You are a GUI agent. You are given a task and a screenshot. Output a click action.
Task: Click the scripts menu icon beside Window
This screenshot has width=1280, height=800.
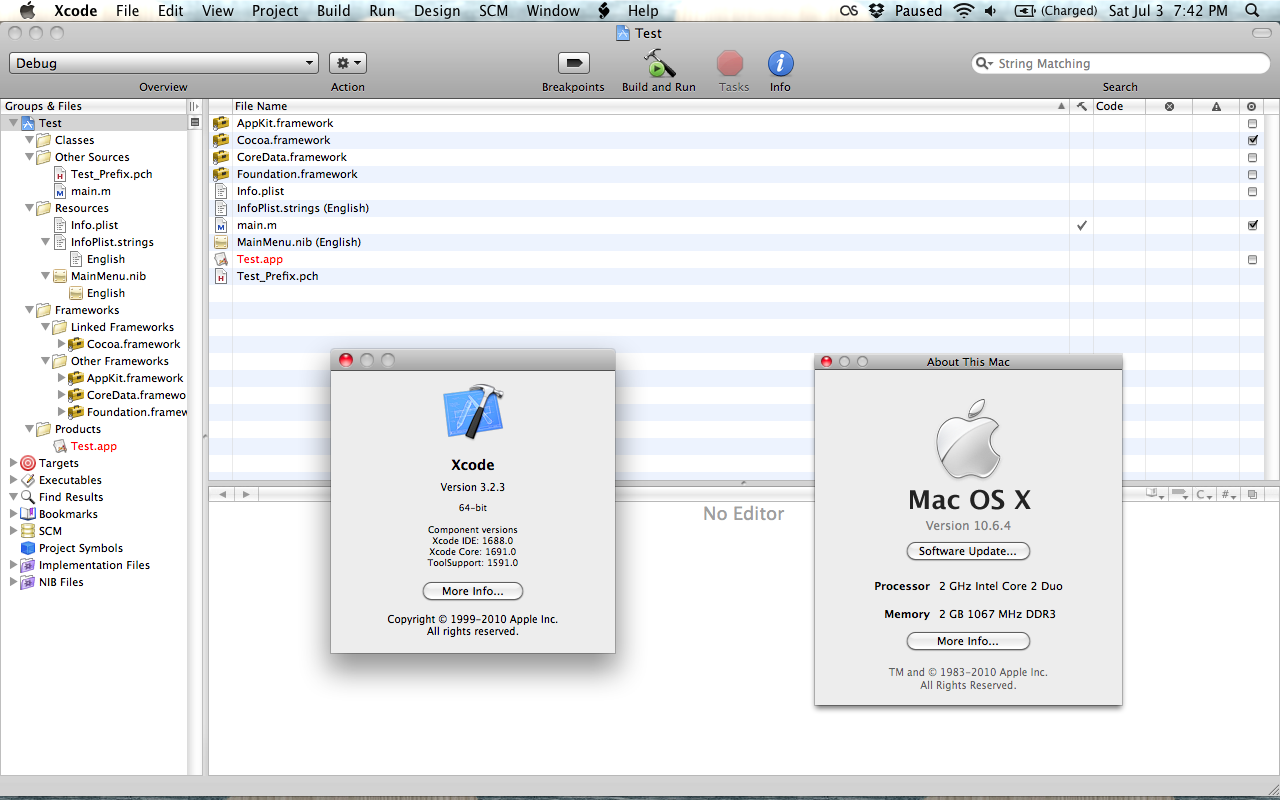[x=604, y=11]
